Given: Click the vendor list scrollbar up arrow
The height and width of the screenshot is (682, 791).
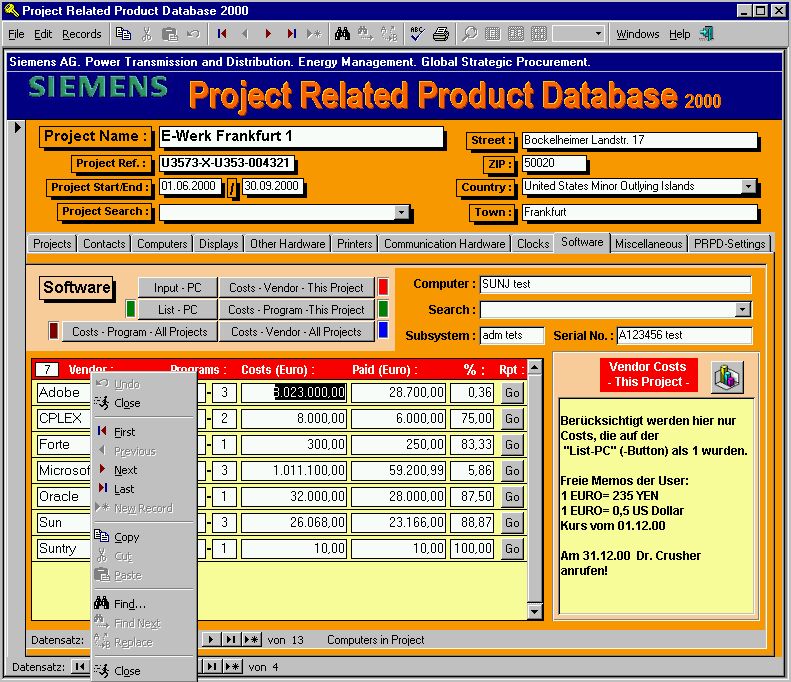Looking at the screenshot, I should [x=534, y=367].
